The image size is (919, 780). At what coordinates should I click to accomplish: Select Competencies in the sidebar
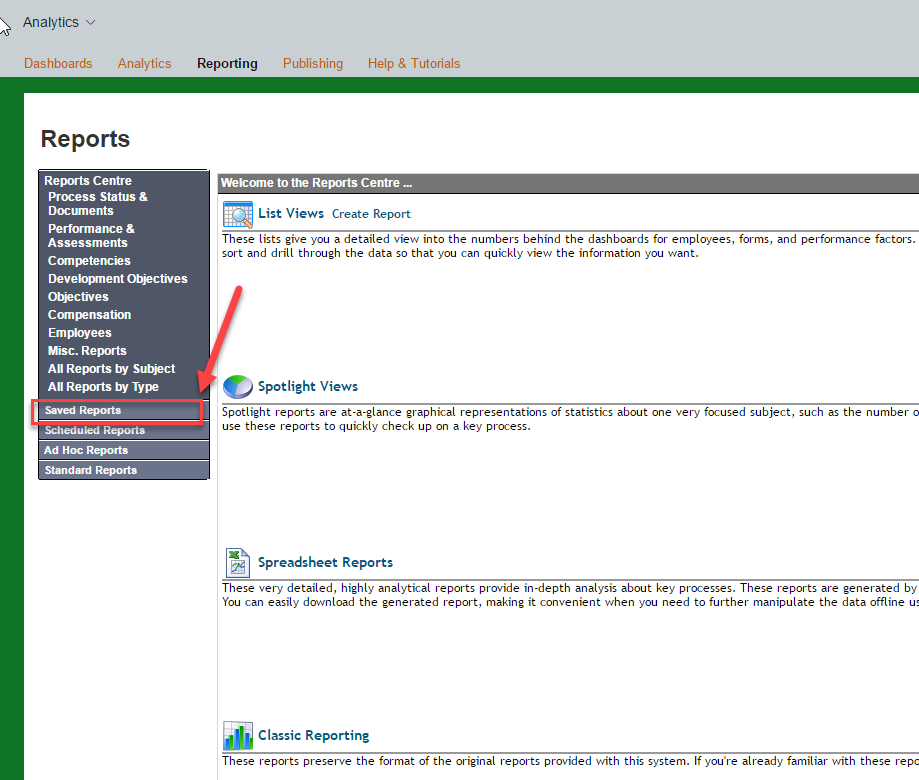89,261
